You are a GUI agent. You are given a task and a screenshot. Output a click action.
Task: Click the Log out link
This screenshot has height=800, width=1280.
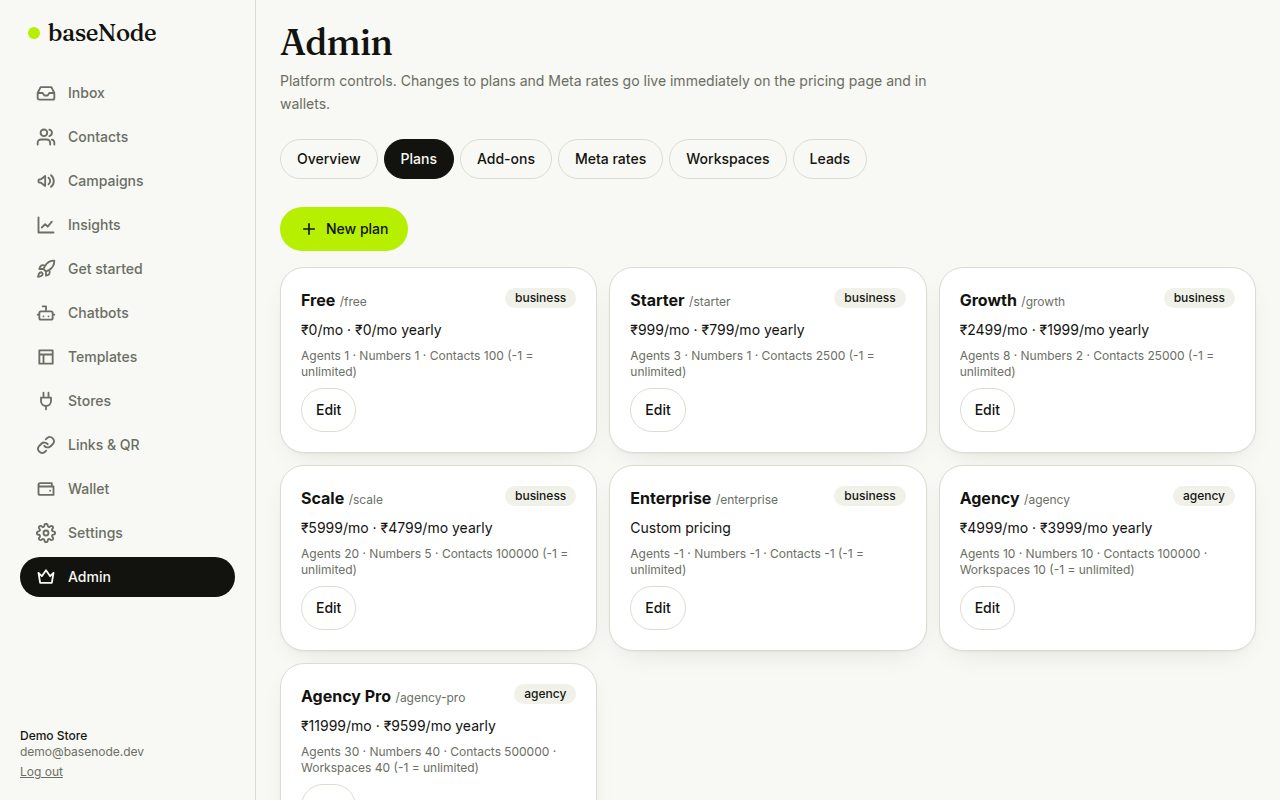pos(41,772)
